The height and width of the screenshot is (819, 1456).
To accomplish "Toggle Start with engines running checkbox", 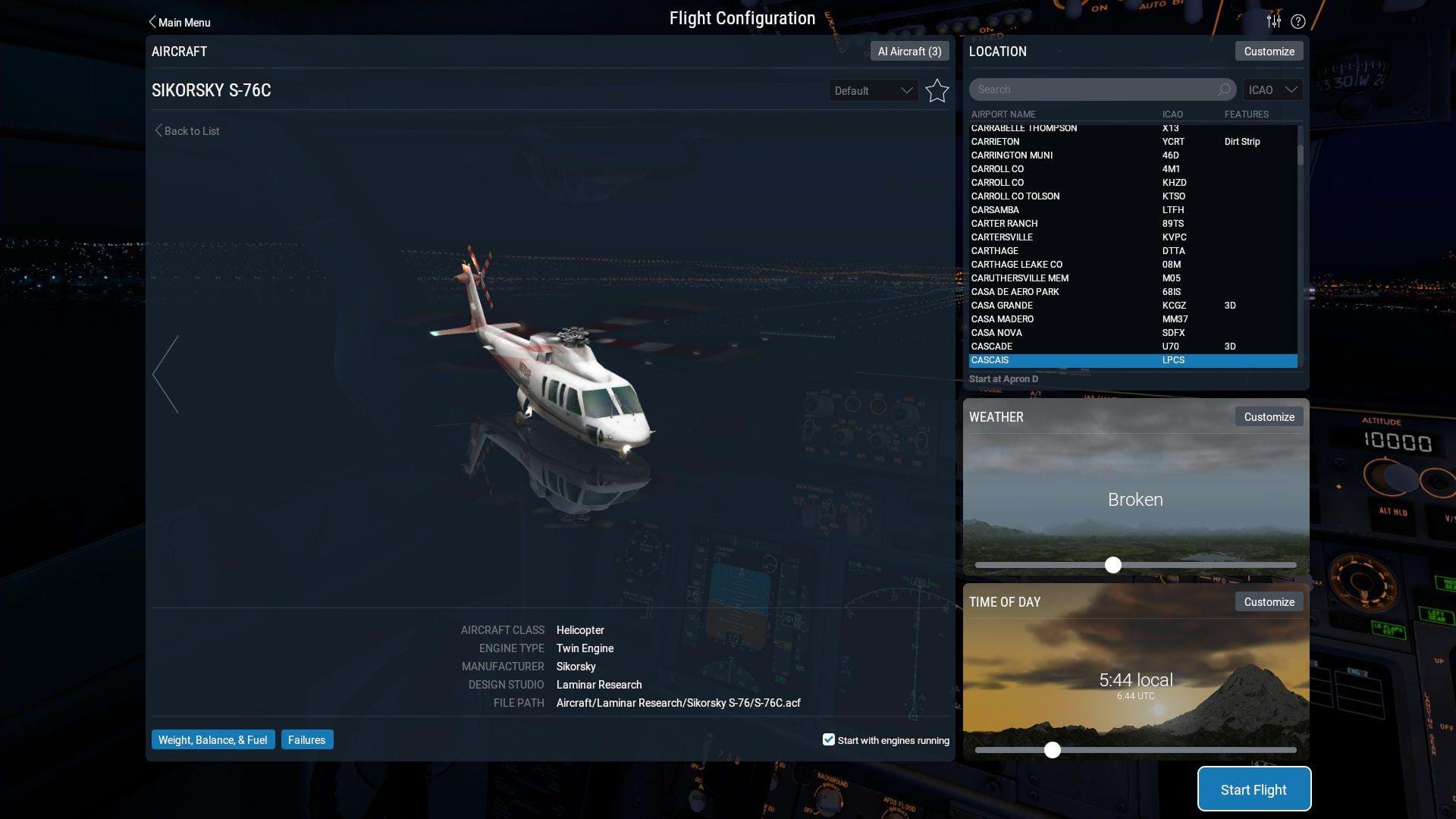I will (829, 739).
